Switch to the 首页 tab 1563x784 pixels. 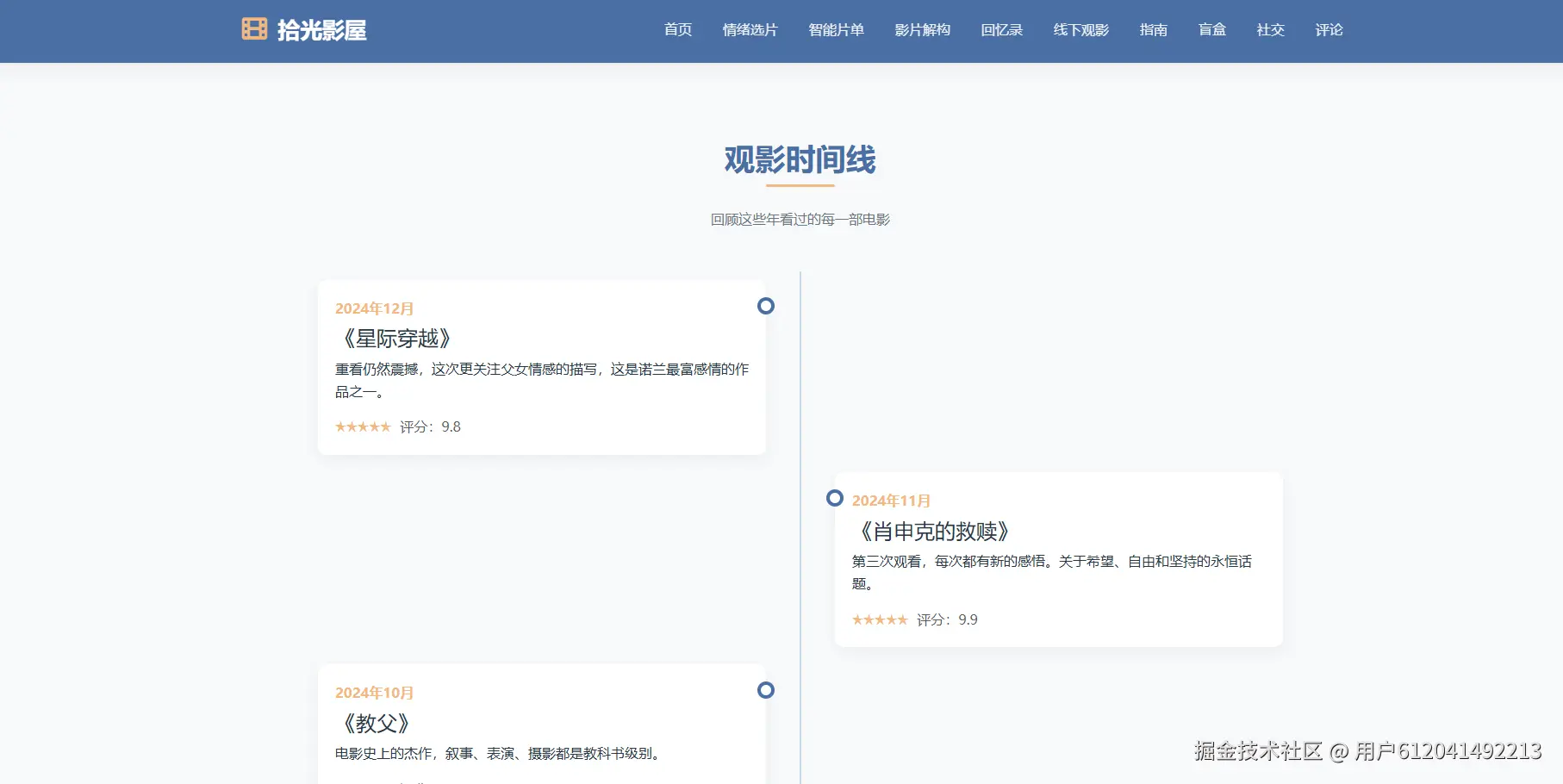coord(677,28)
